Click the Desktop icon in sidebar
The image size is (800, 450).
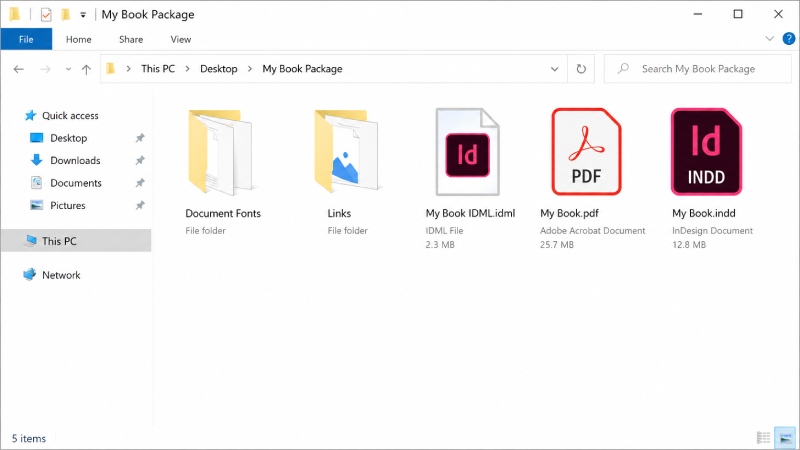pyautogui.click(x=36, y=138)
